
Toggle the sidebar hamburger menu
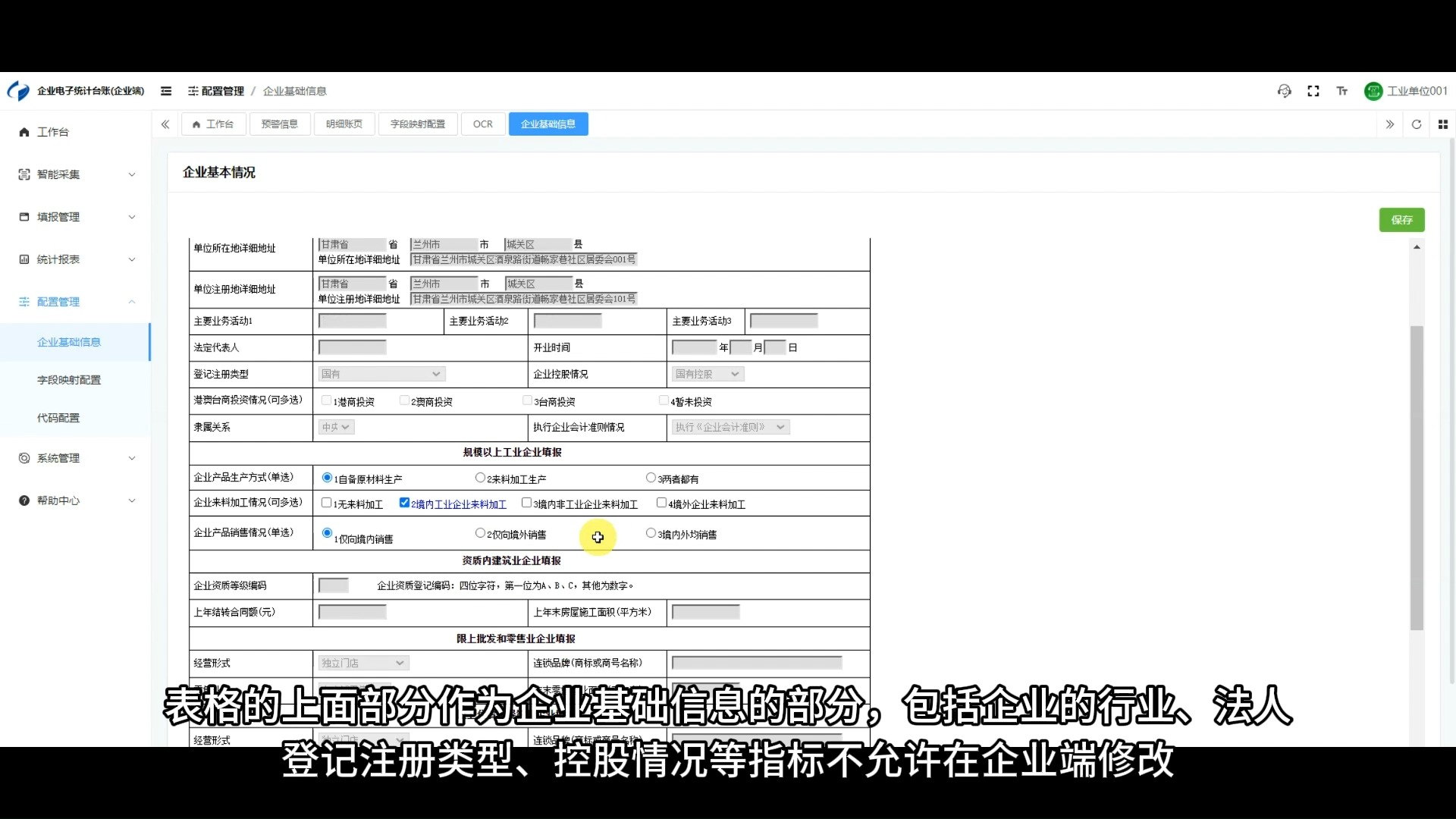coord(166,91)
